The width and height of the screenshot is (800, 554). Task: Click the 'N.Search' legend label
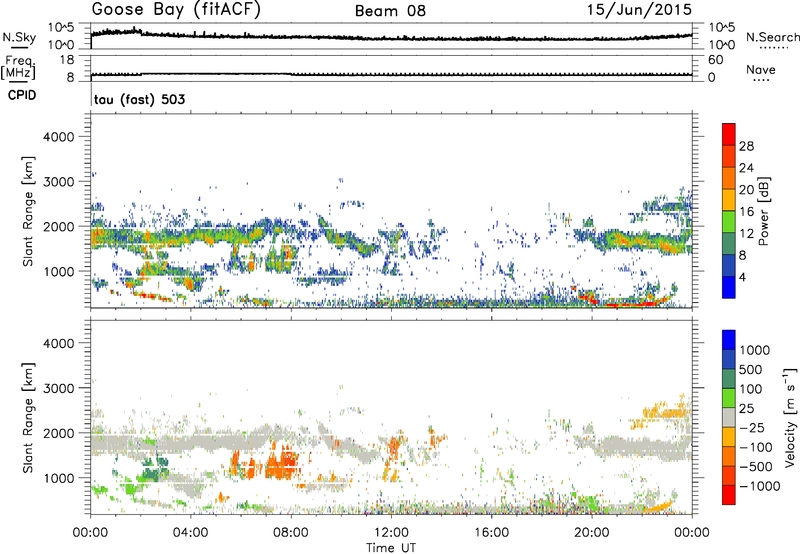point(772,37)
